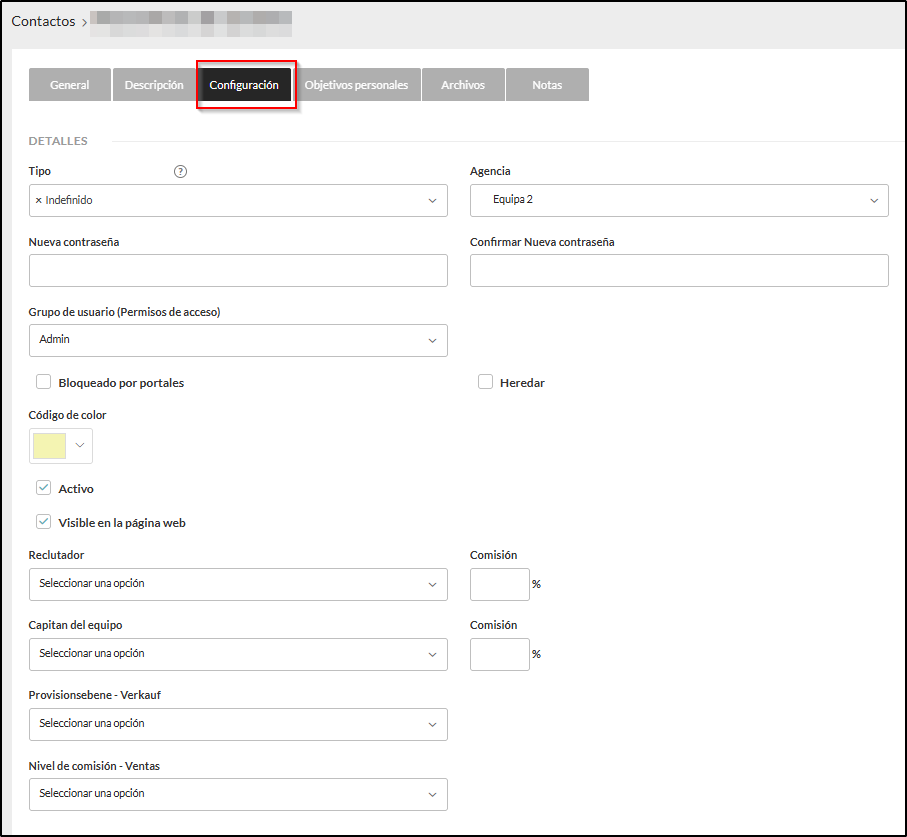907x837 pixels.
Task: Open the Grupo de usuario dropdown
Action: tap(238, 340)
